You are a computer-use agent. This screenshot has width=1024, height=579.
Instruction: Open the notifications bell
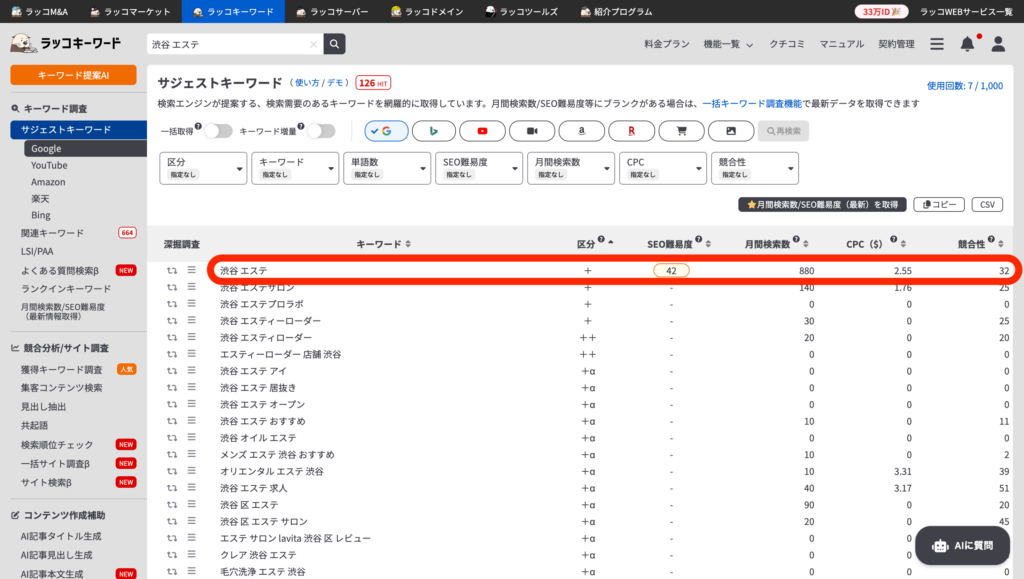tap(967, 44)
